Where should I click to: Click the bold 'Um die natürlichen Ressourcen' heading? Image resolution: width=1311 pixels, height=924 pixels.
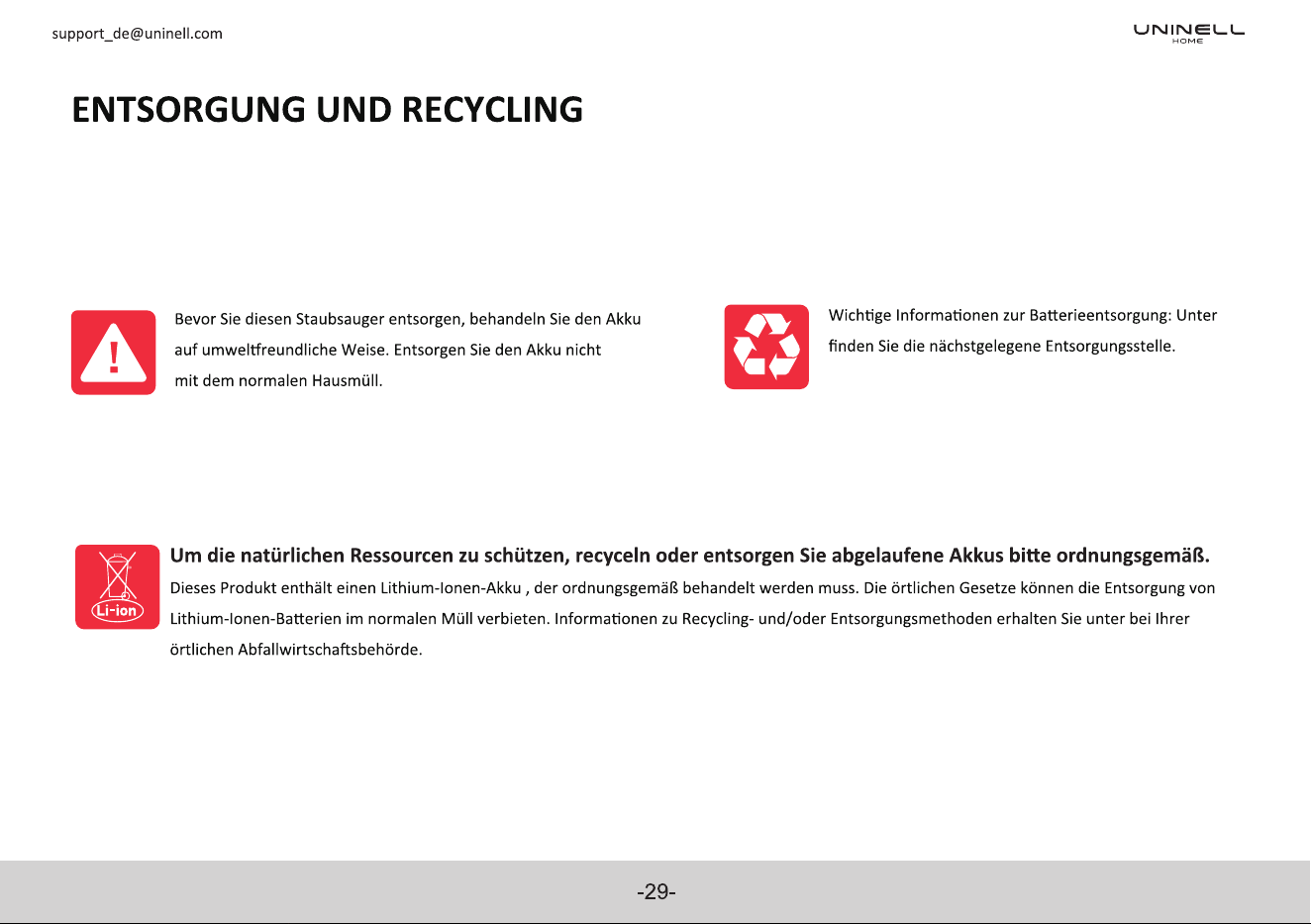coord(690,555)
